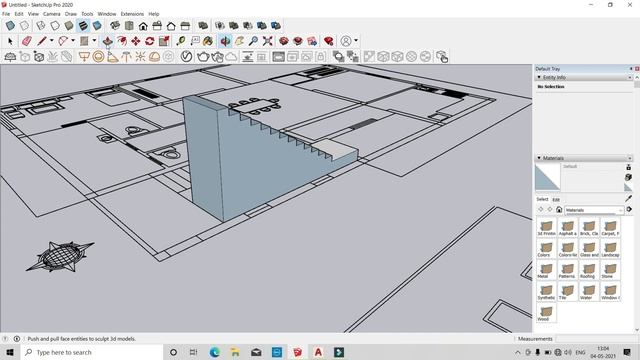Viewport: 640px width, 360px height.
Task: Pick the Scale tool
Action: 164,41
